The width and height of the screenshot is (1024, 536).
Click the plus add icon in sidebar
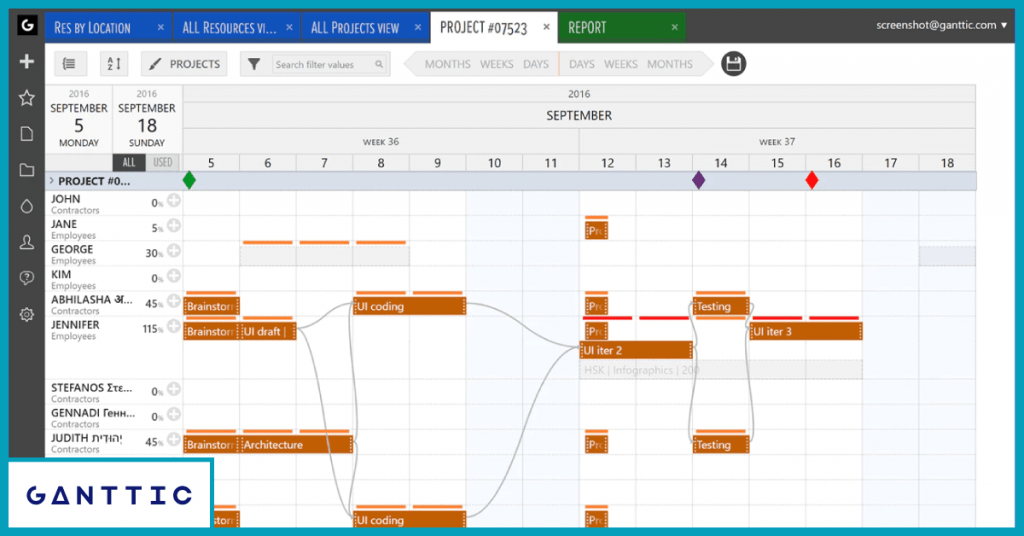point(27,61)
